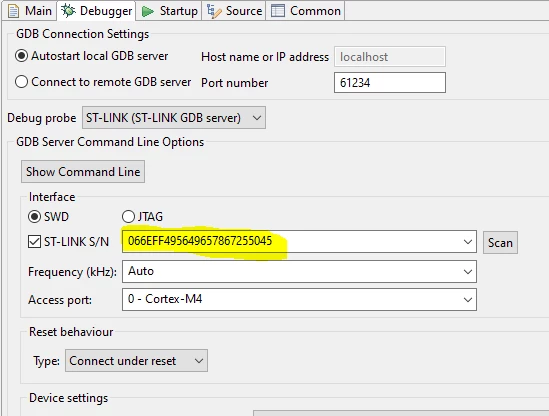Expand the ST-LINK serial number dropdown
Image resolution: width=549 pixels, height=416 pixels.
click(x=467, y=242)
